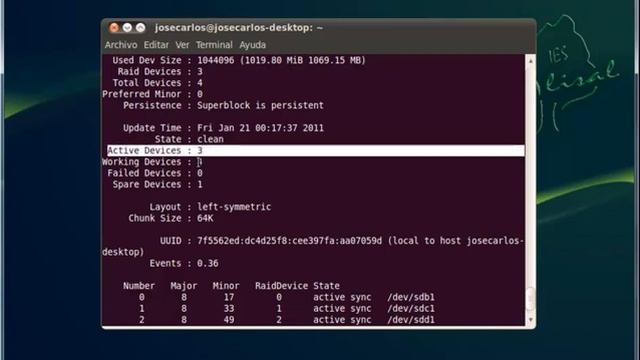
Task: Click the 'Used Dev Size' line
Action: pyautogui.click(x=239, y=60)
